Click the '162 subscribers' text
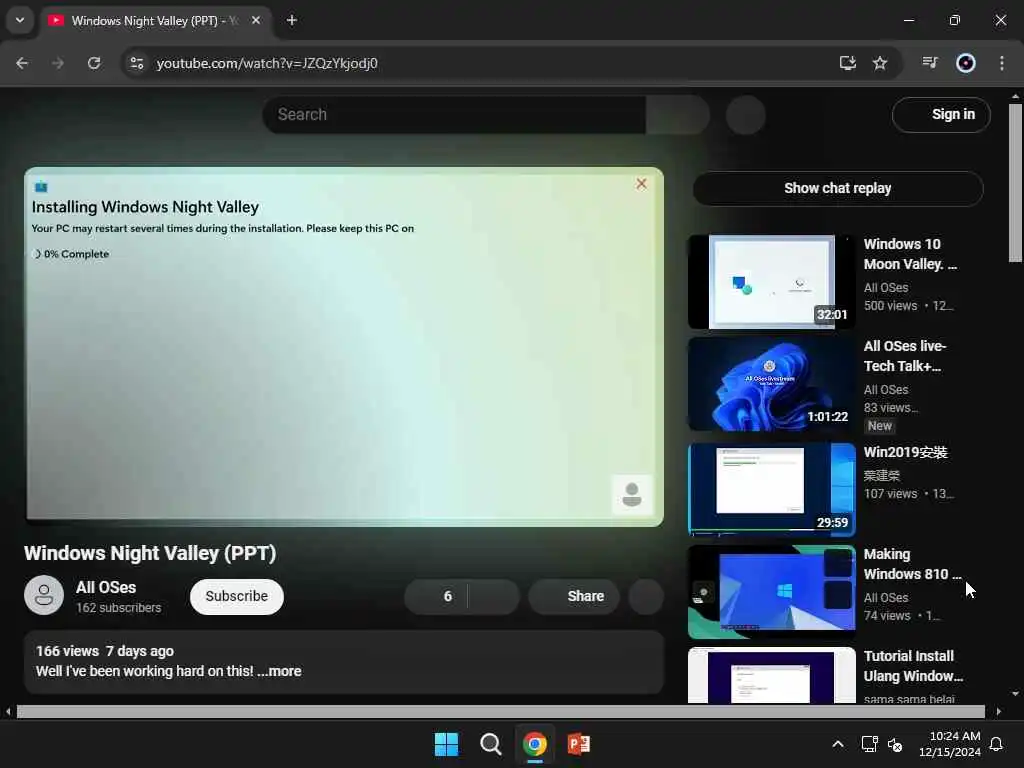 [x=118, y=608]
